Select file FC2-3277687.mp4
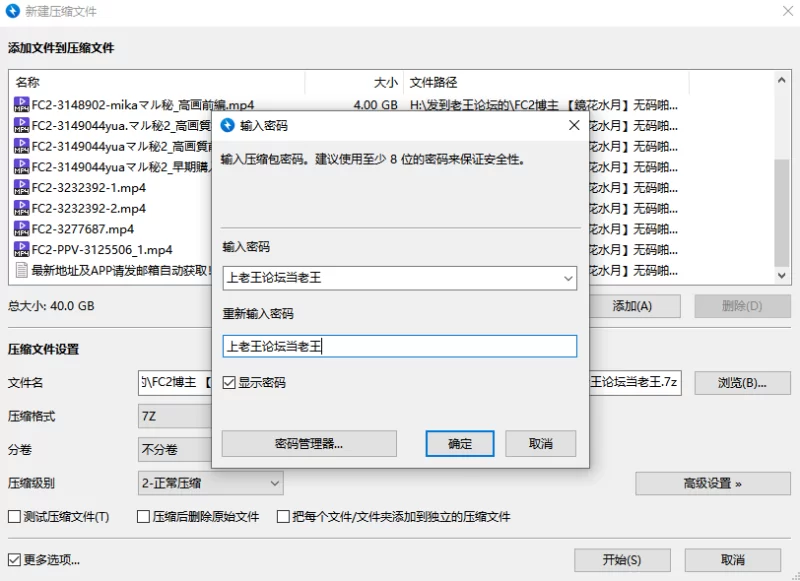 click(83, 229)
